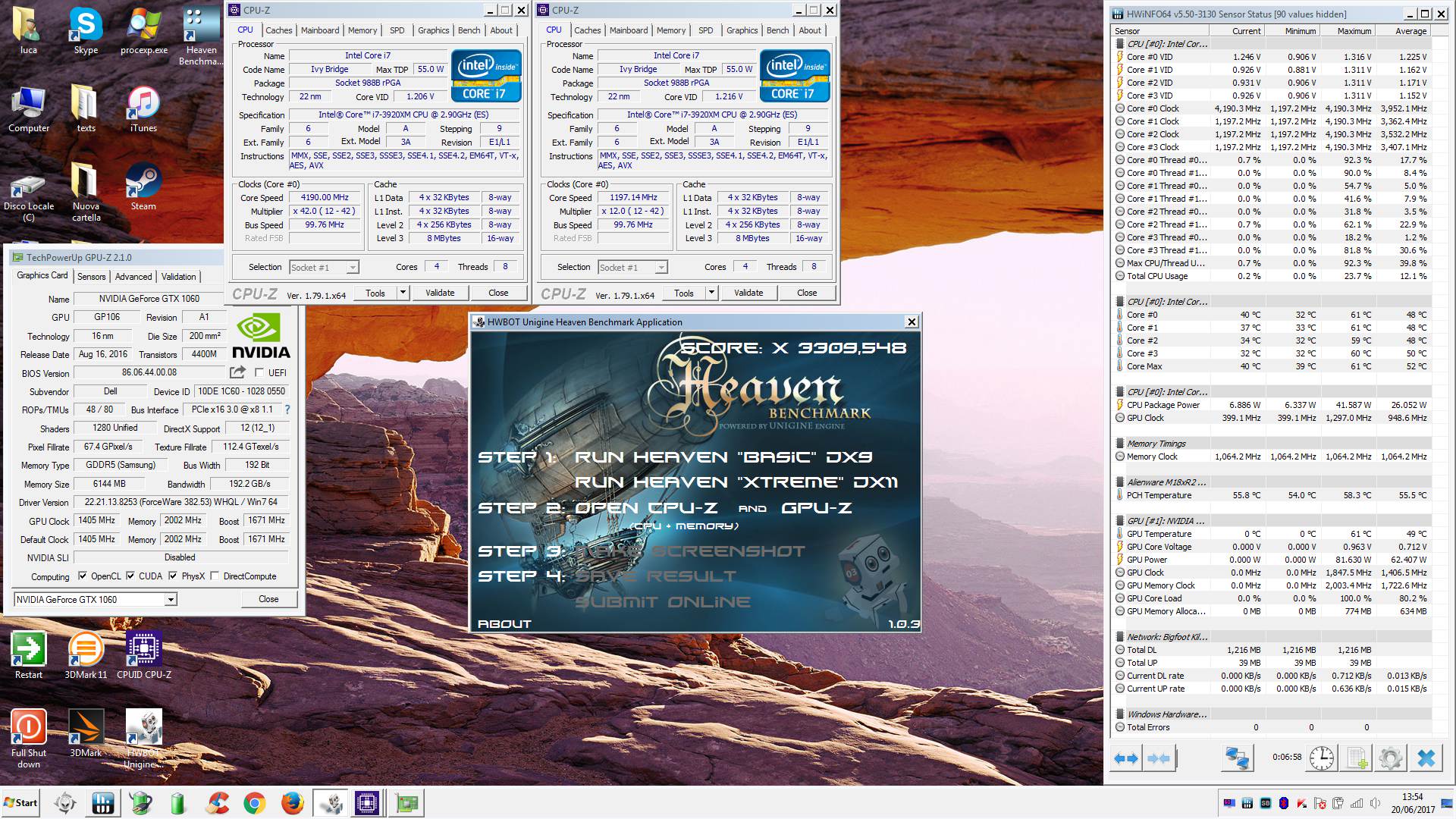Open the Skype desktop shortcut
1456x819 pixels.
[x=86, y=32]
